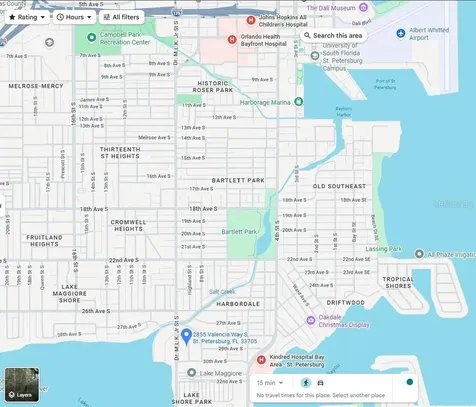Click the Lake Maggiore marker icon
The width and height of the screenshot is (476, 407).
tap(191, 373)
